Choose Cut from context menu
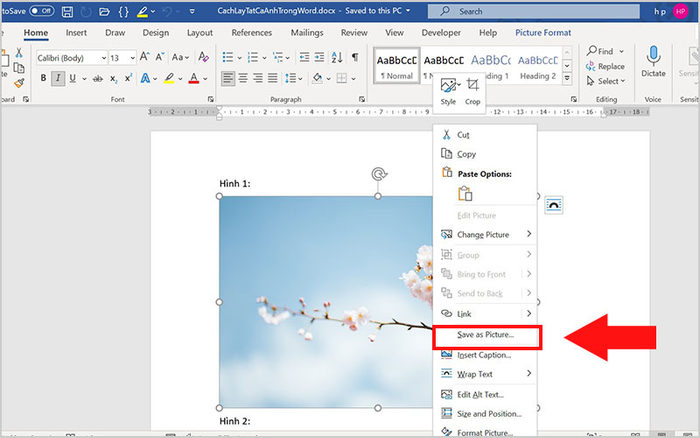The width and height of the screenshot is (700, 438). click(x=485, y=135)
